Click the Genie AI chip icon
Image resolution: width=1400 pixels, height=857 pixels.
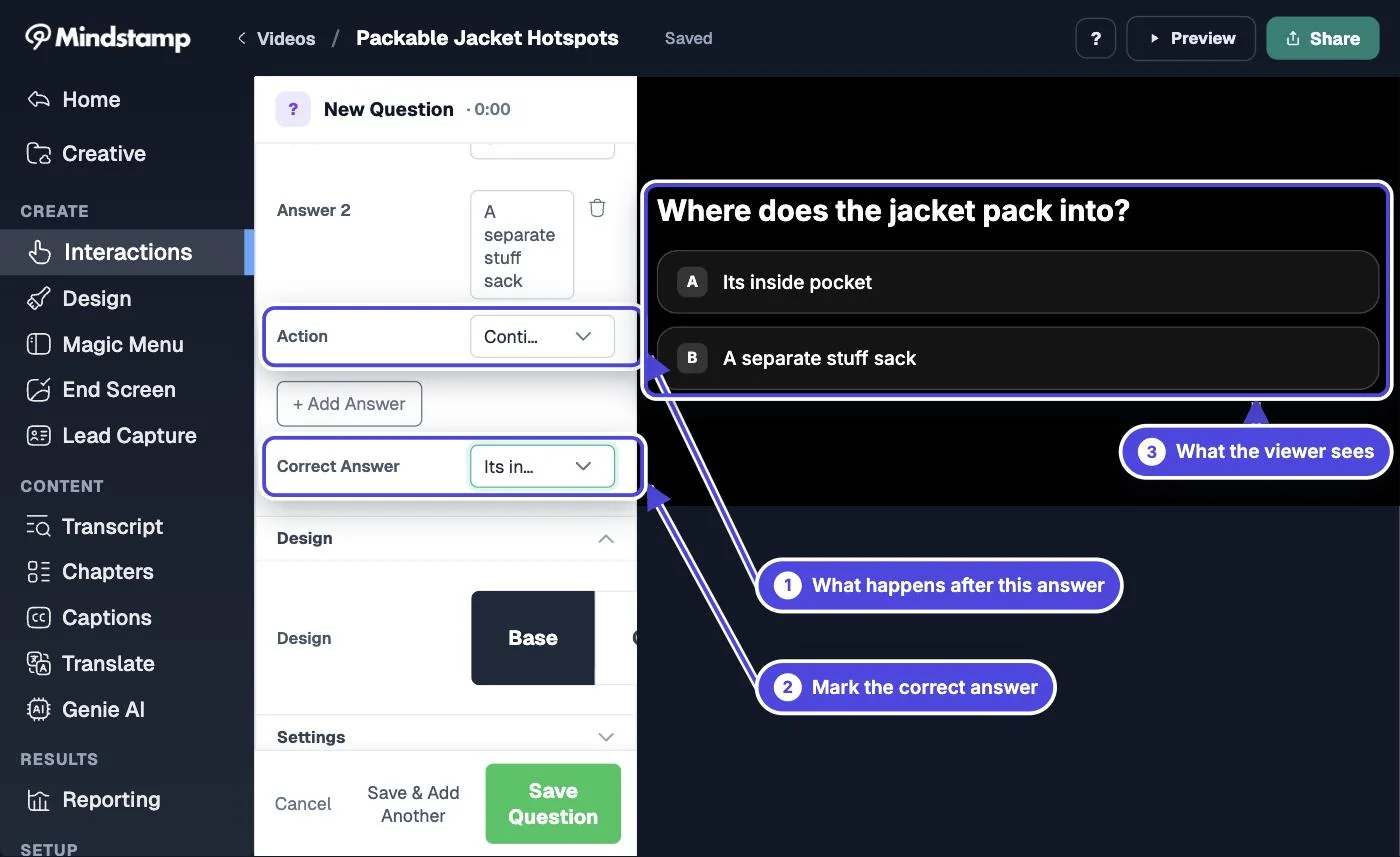point(38,710)
